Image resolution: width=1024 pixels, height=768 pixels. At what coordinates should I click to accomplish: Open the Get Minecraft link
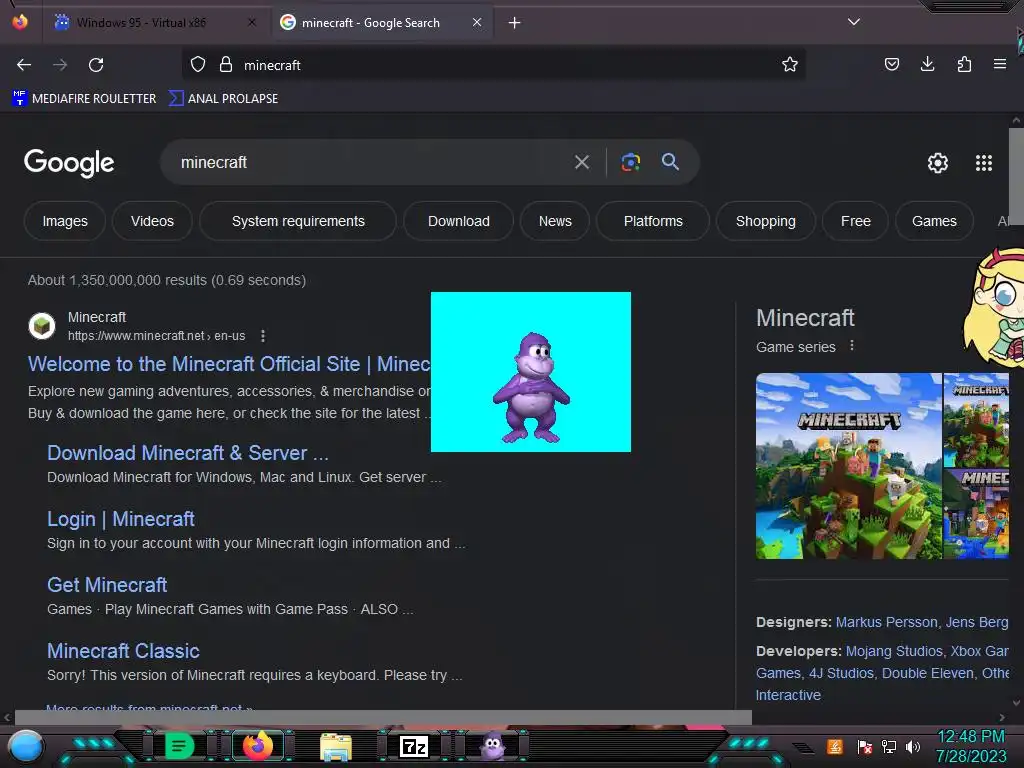(x=107, y=584)
